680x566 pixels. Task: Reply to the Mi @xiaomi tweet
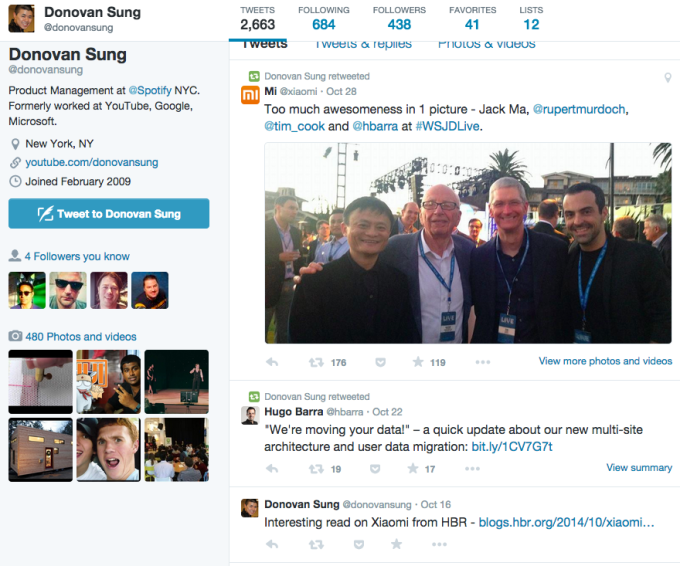(272, 362)
